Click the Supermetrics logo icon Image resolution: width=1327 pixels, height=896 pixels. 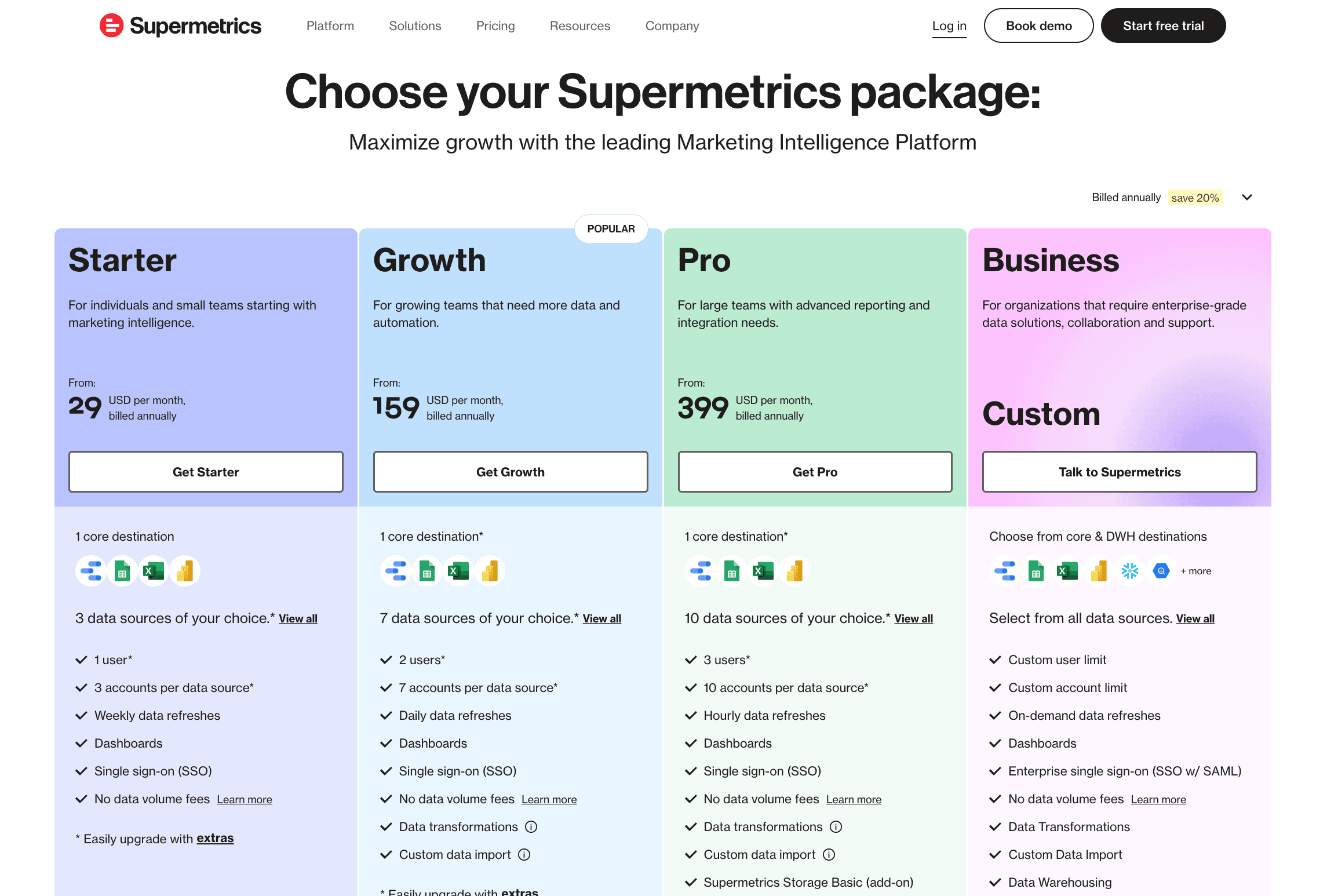tap(111, 26)
